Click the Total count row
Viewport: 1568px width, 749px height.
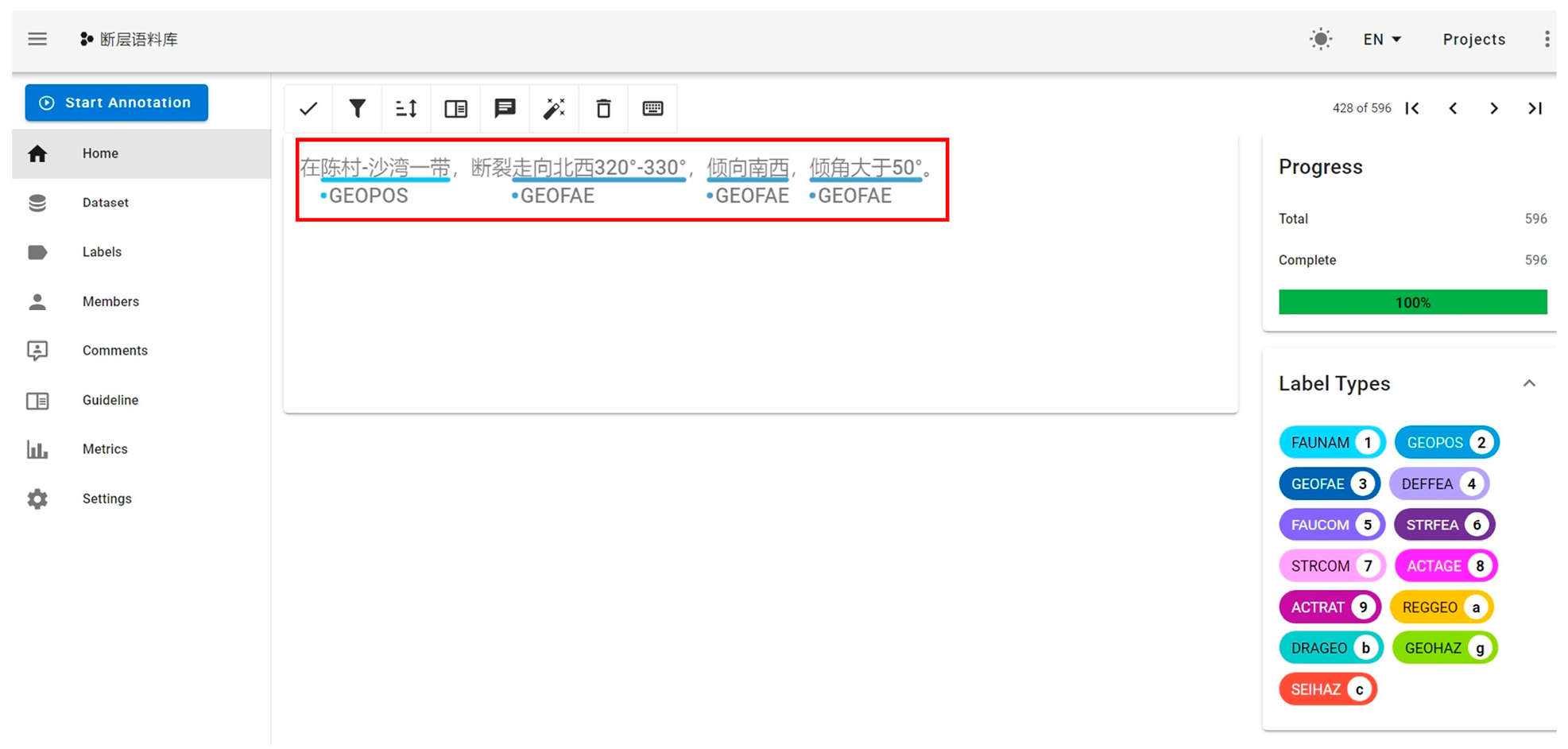(x=1412, y=219)
